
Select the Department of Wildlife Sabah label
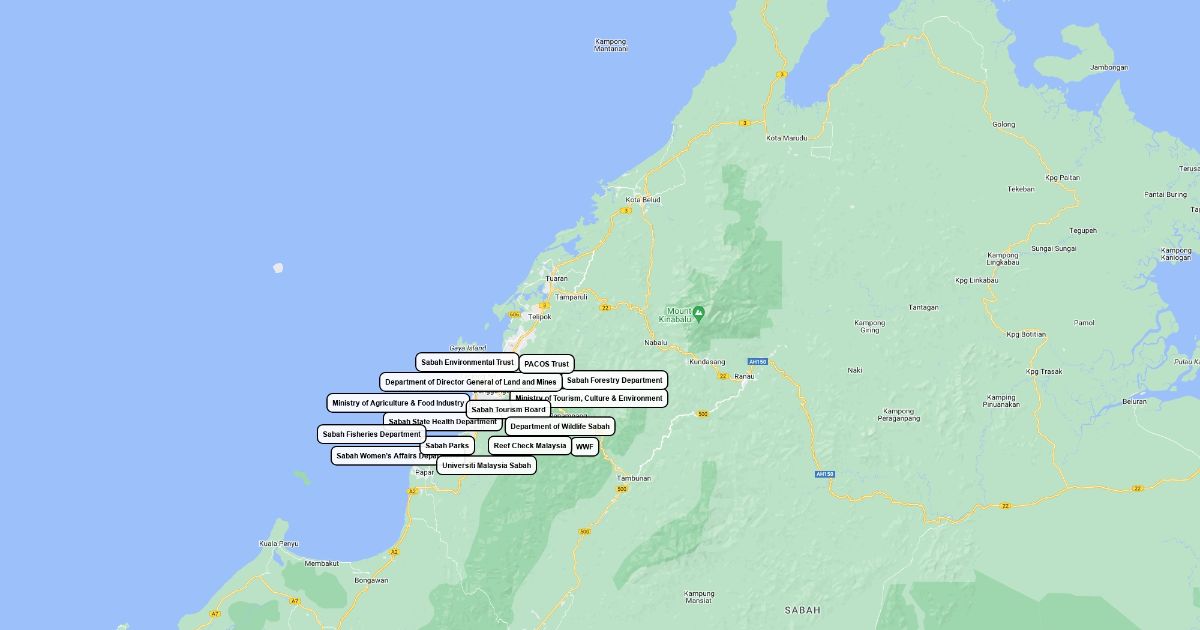pos(559,426)
